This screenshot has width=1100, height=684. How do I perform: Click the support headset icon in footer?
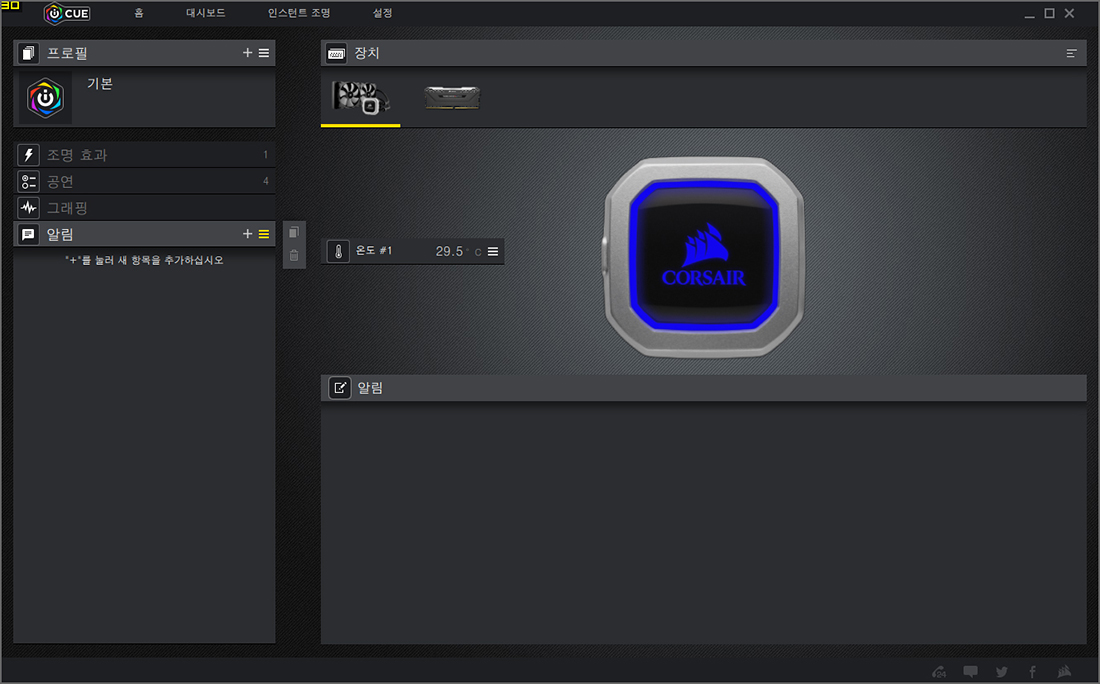pyautogui.click(x=939, y=671)
